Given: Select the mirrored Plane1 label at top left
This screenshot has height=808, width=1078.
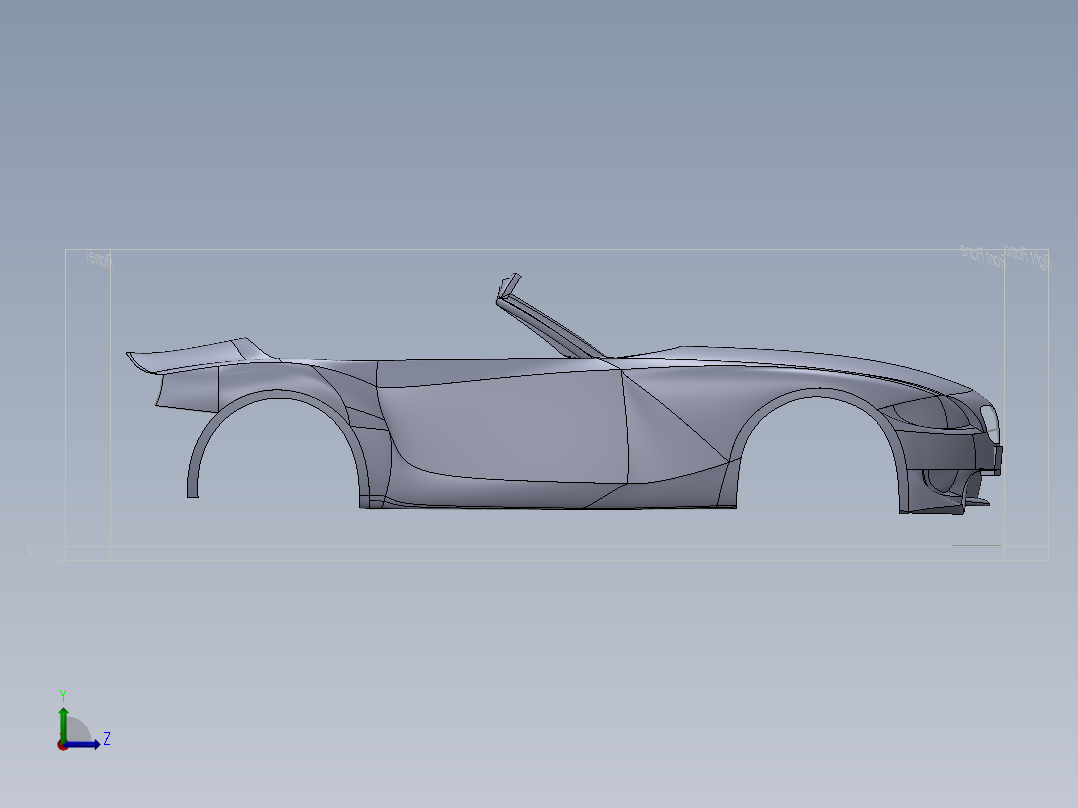Looking at the screenshot, I should [98, 259].
